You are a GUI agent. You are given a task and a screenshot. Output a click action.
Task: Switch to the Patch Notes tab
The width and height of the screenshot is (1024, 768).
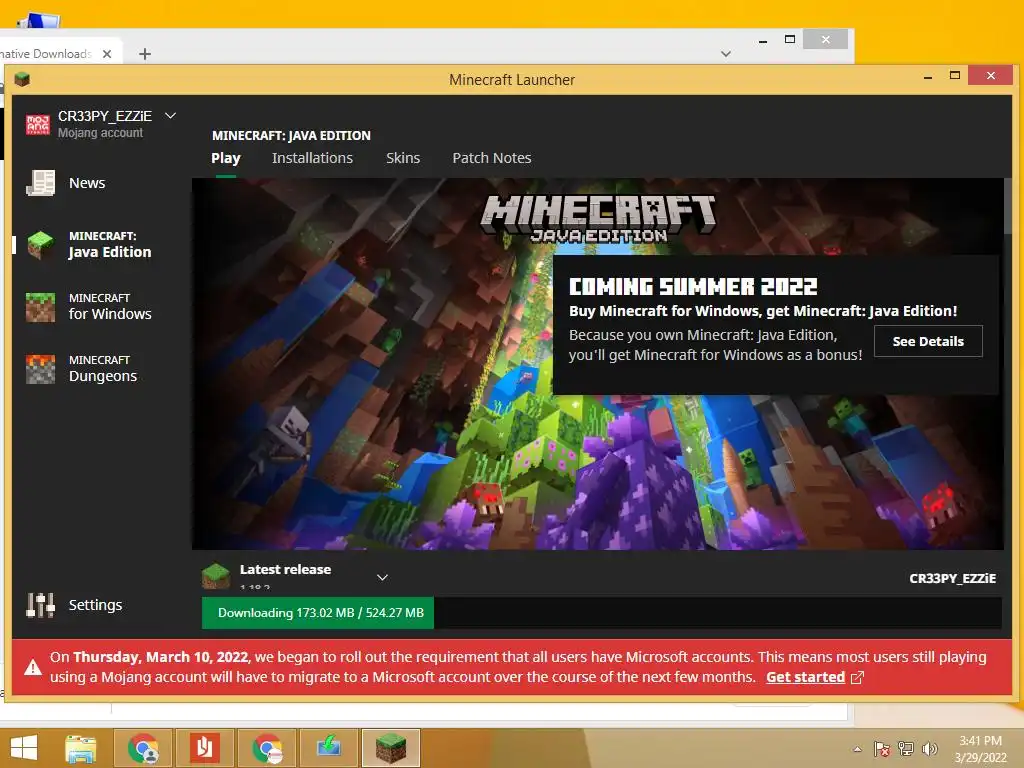[492, 158]
